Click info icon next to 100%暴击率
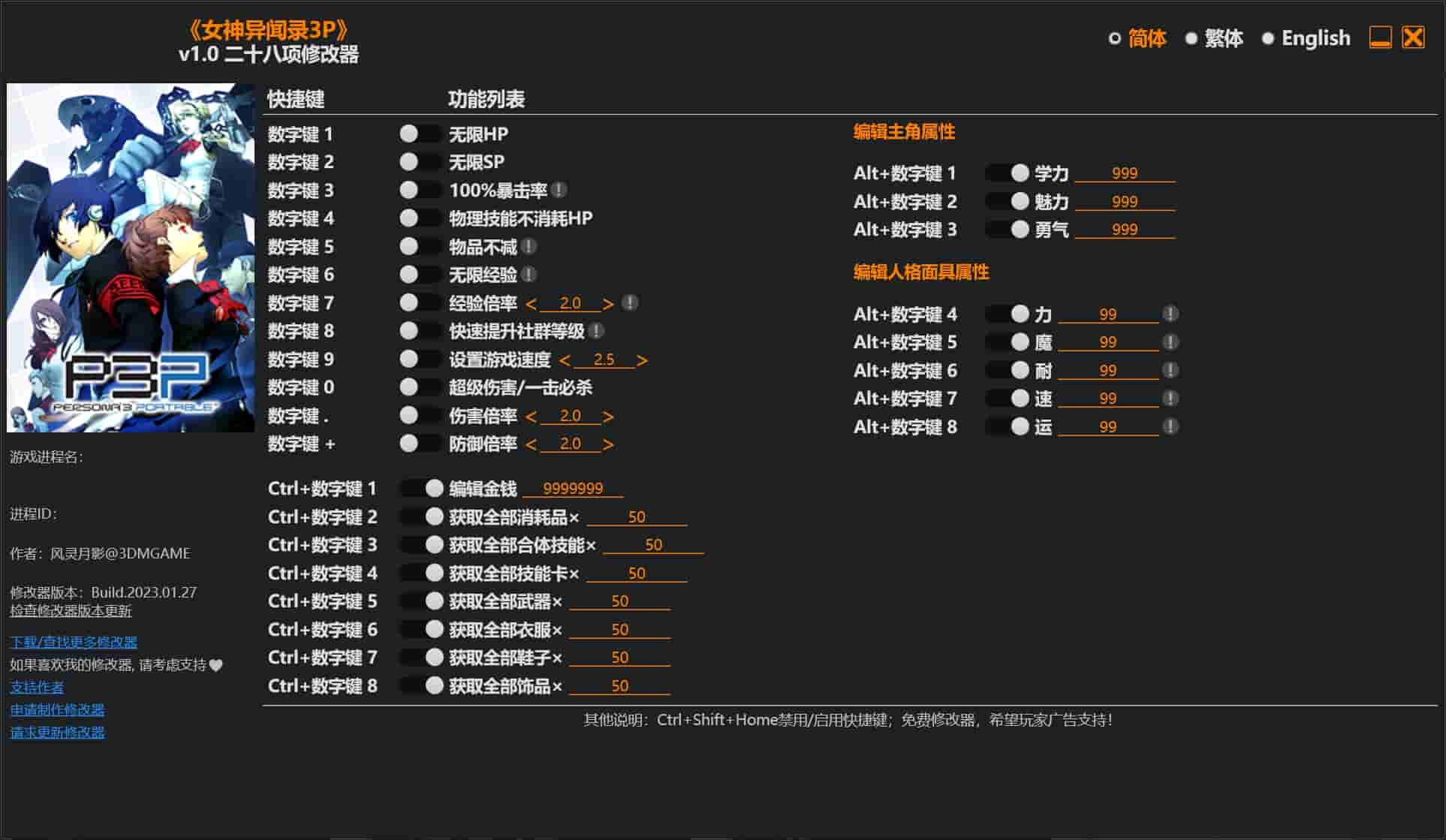This screenshot has width=1446, height=840. tap(559, 190)
